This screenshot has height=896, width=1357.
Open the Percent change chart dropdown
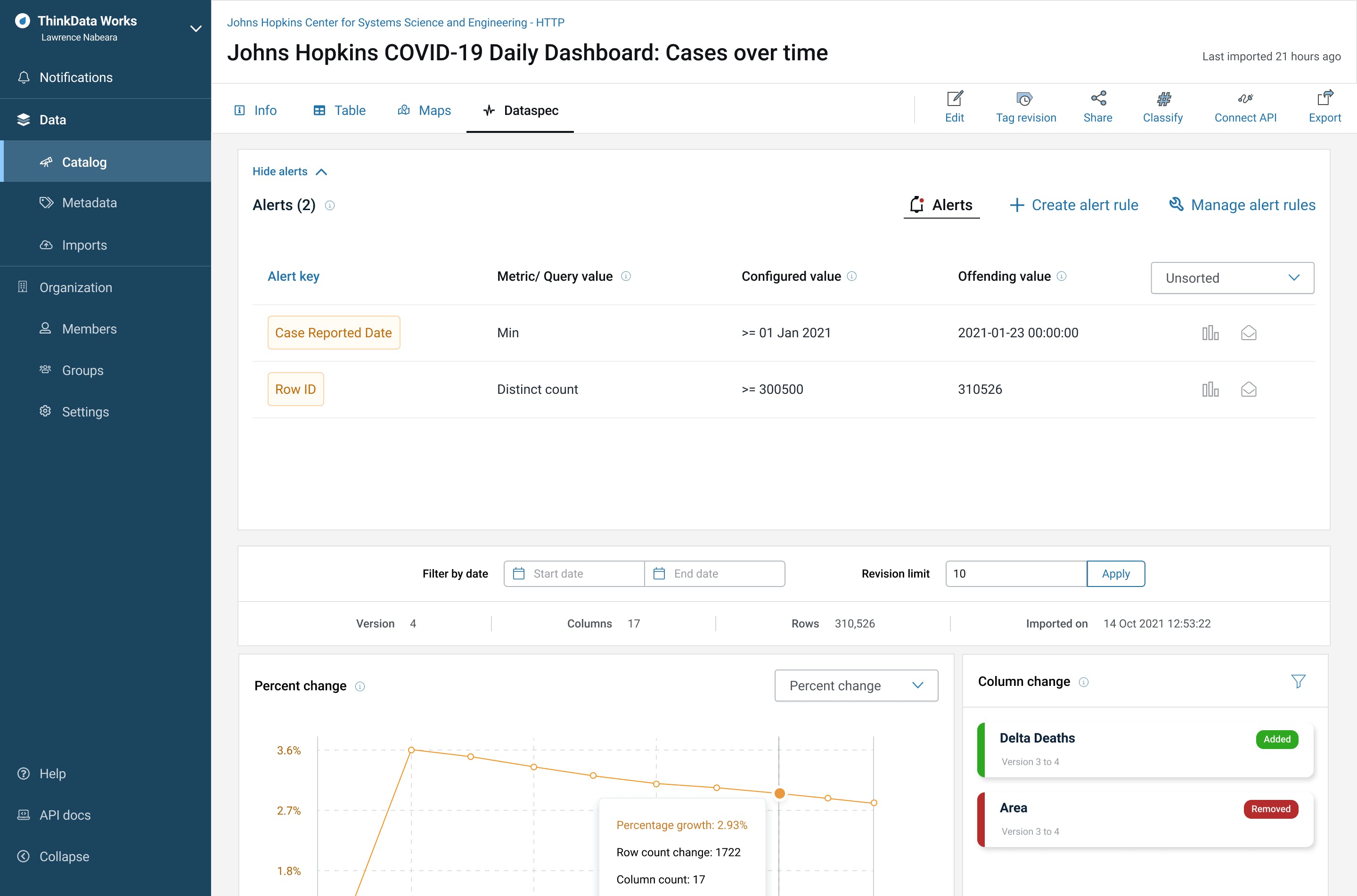[855, 686]
